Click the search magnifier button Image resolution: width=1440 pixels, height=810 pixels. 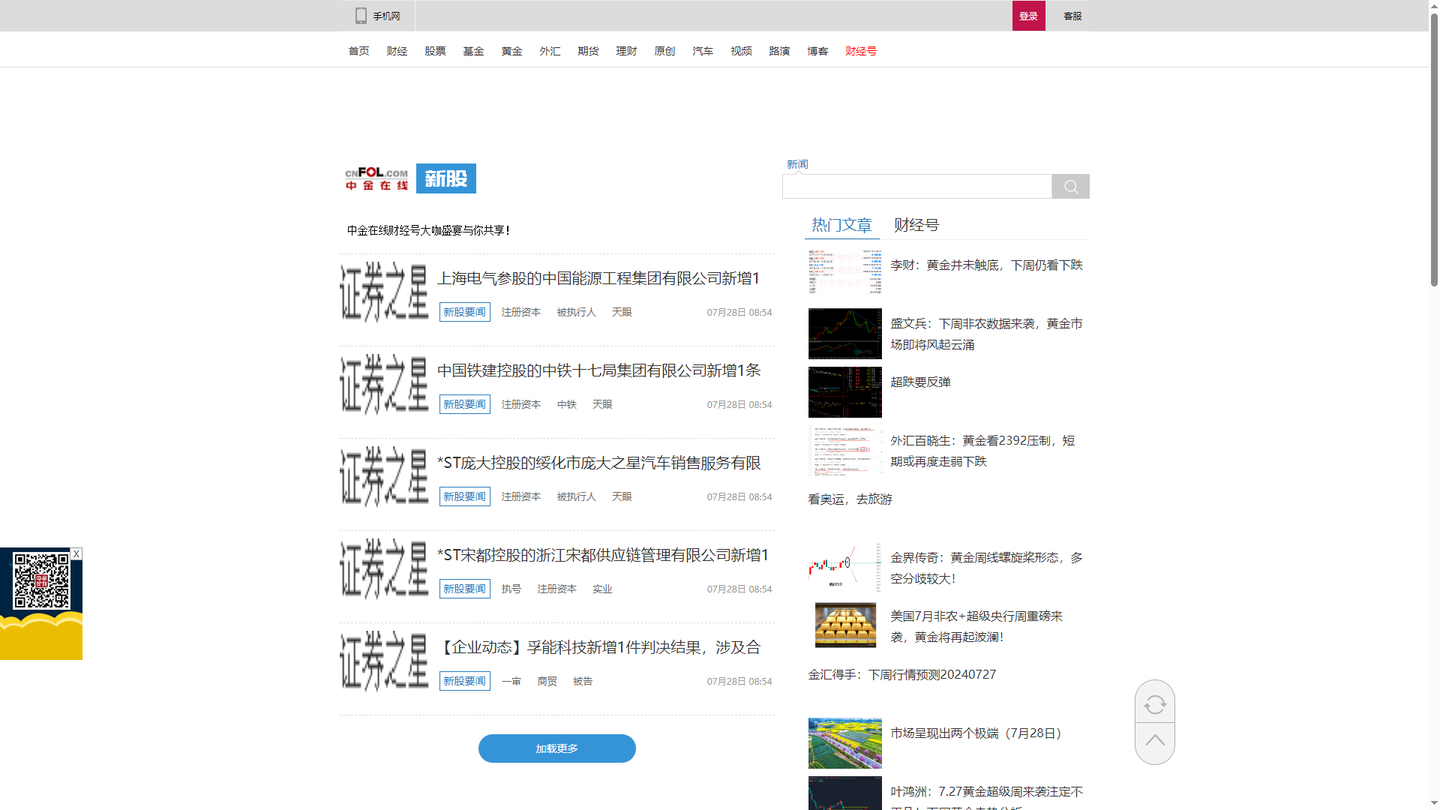pyautogui.click(x=1070, y=186)
